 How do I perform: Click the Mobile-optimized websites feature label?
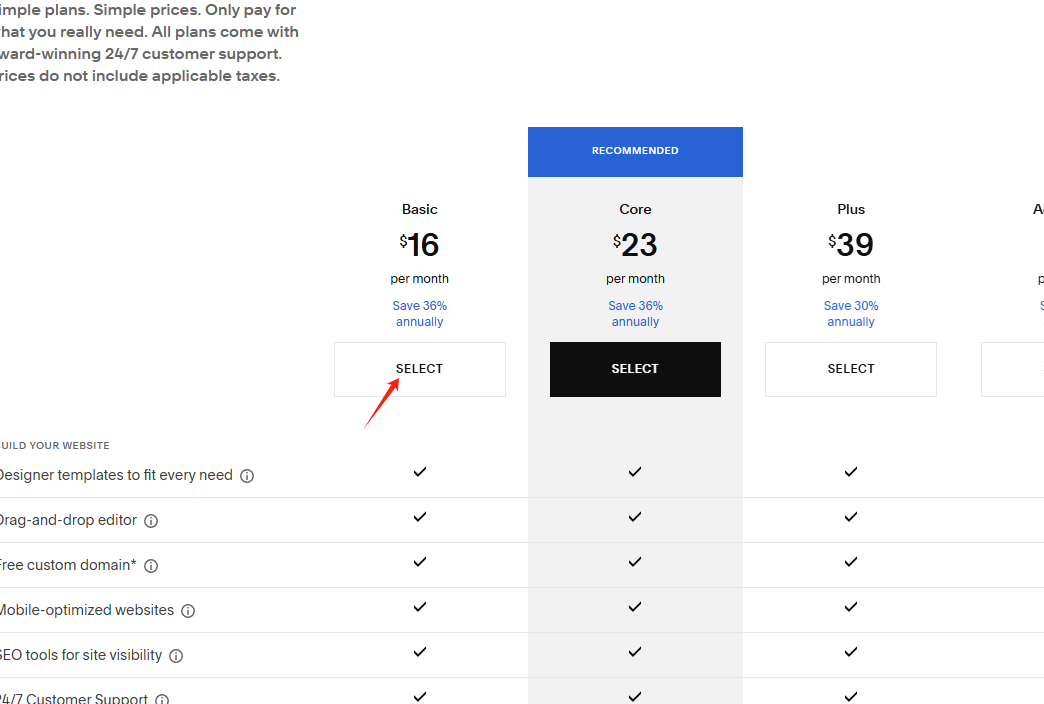pyautogui.click(x=86, y=610)
